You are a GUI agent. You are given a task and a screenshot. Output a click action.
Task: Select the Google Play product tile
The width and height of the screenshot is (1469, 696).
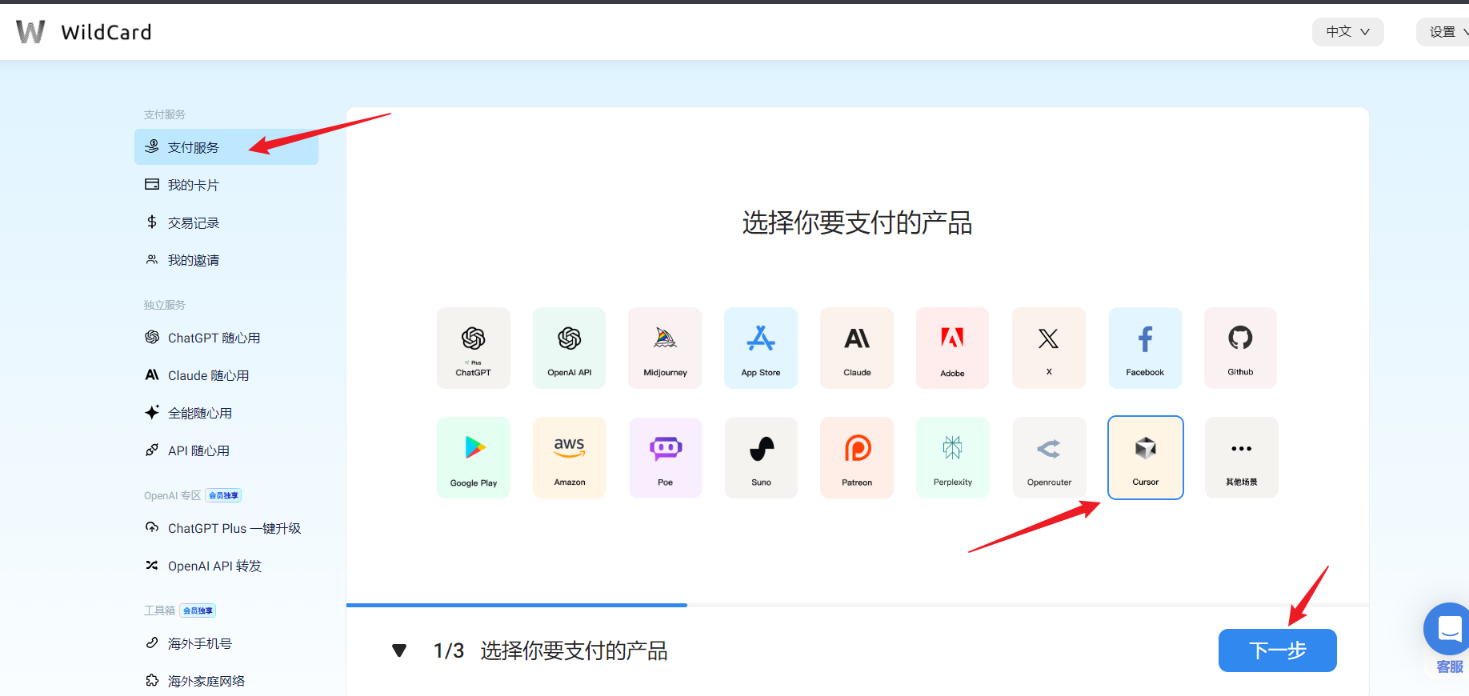point(473,457)
